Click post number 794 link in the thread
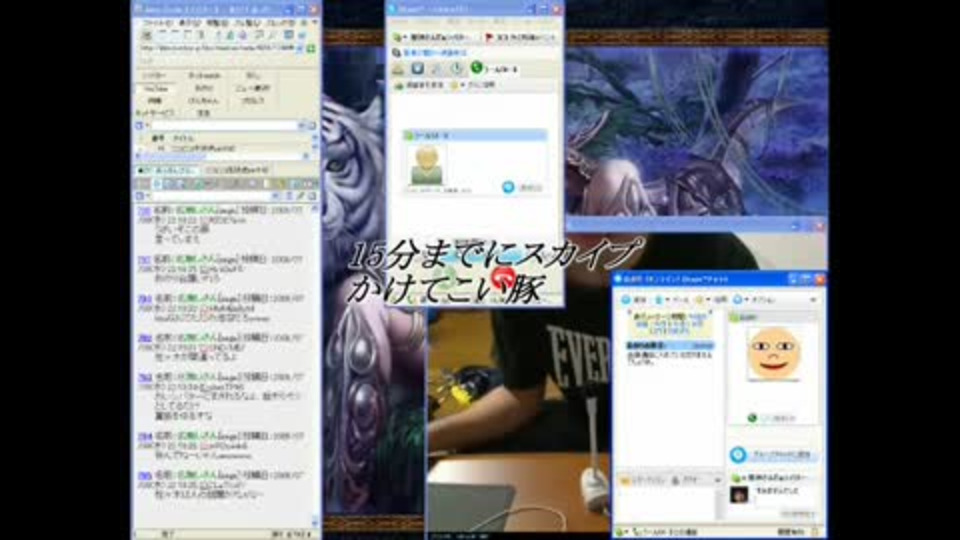The height and width of the screenshot is (540, 960). [144, 437]
